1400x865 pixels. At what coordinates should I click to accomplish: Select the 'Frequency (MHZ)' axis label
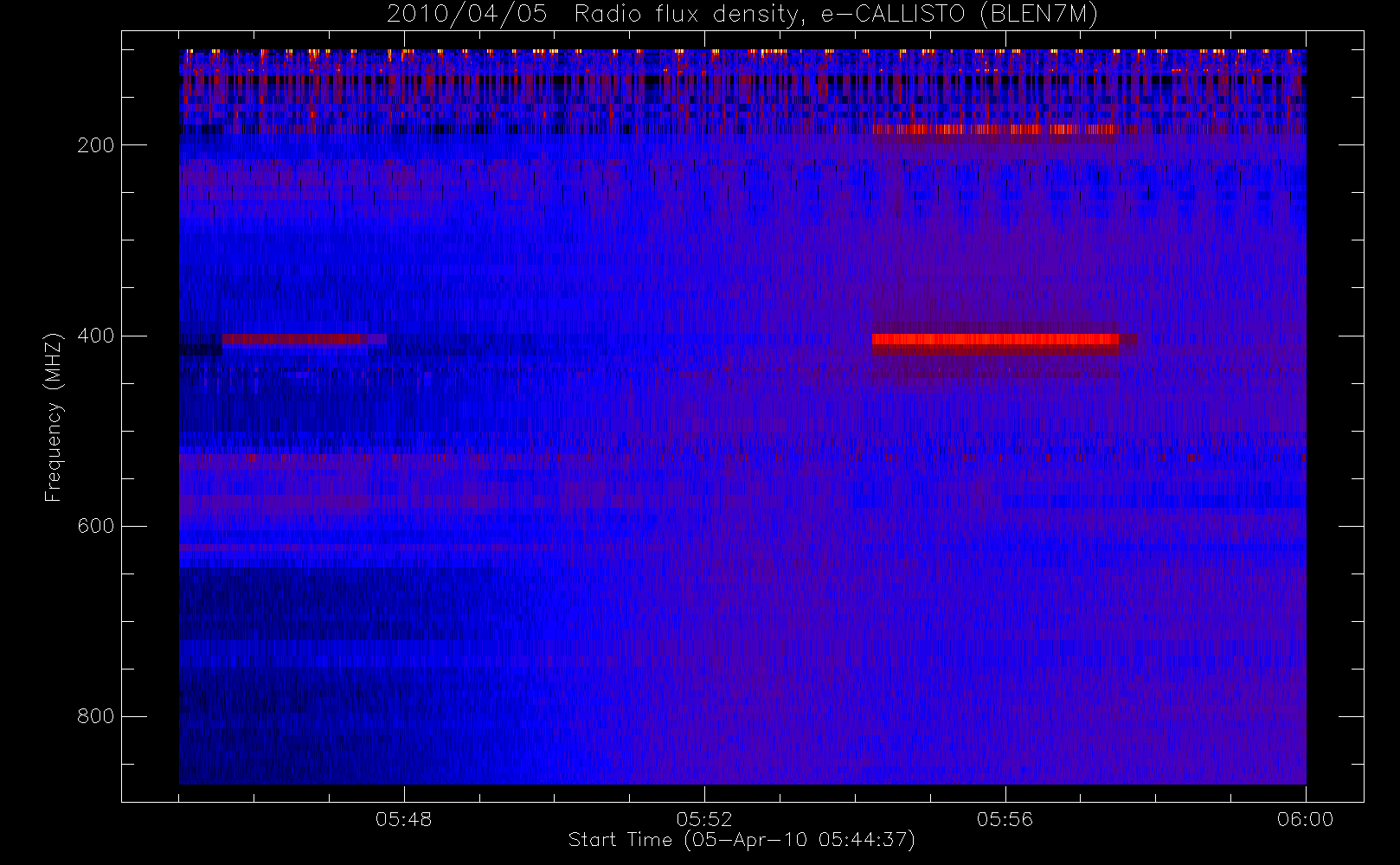tap(54, 417)
